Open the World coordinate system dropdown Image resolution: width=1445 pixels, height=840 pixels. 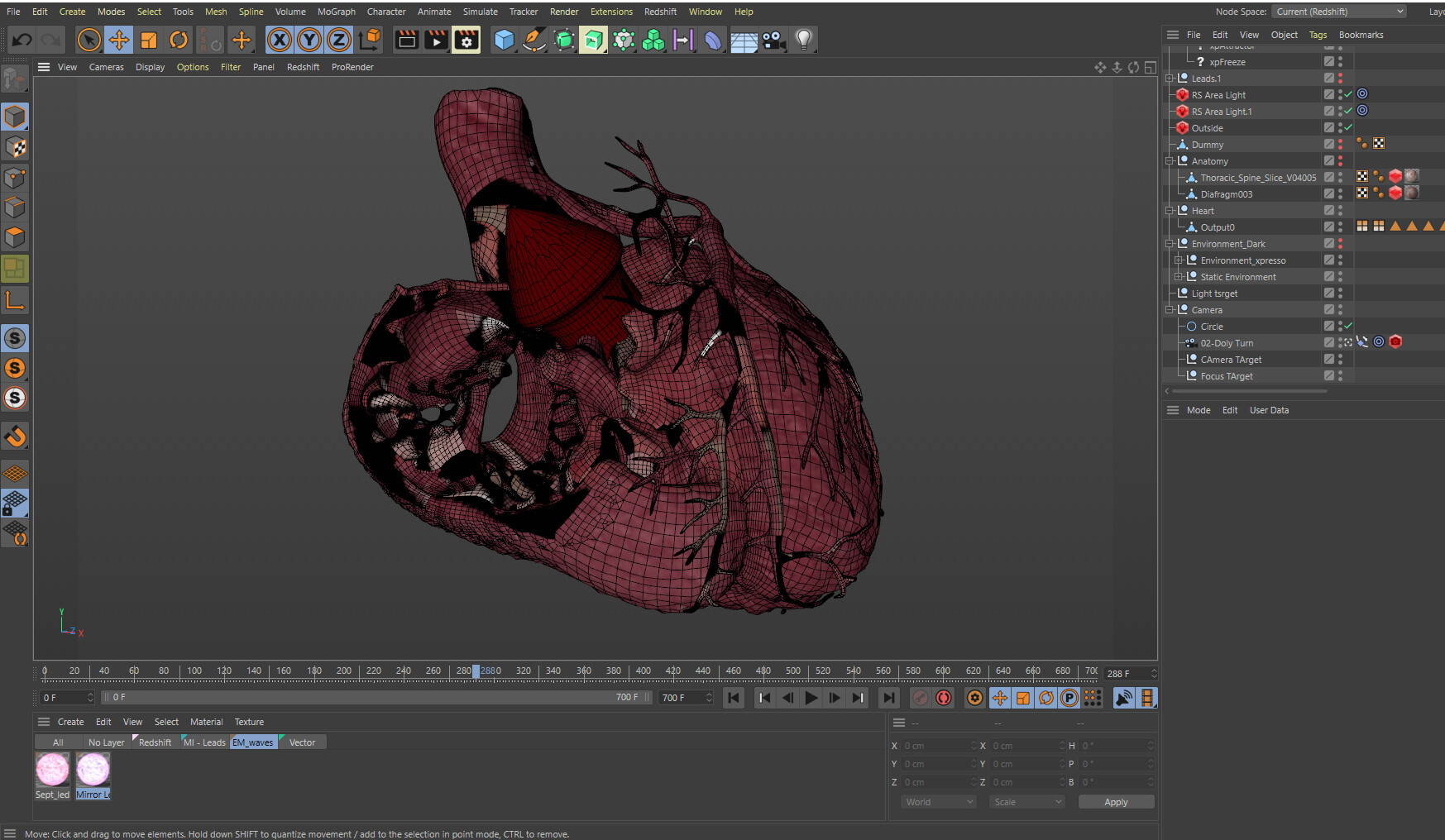[x=938, y=802]
